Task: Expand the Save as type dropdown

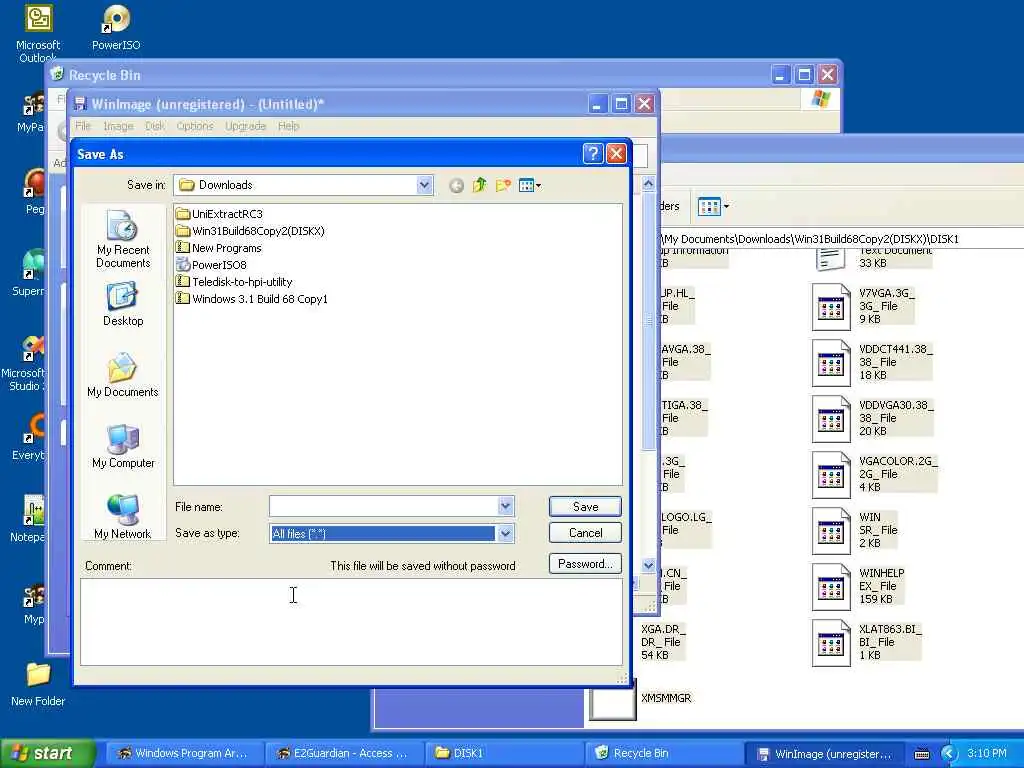Action: [505, 534]
